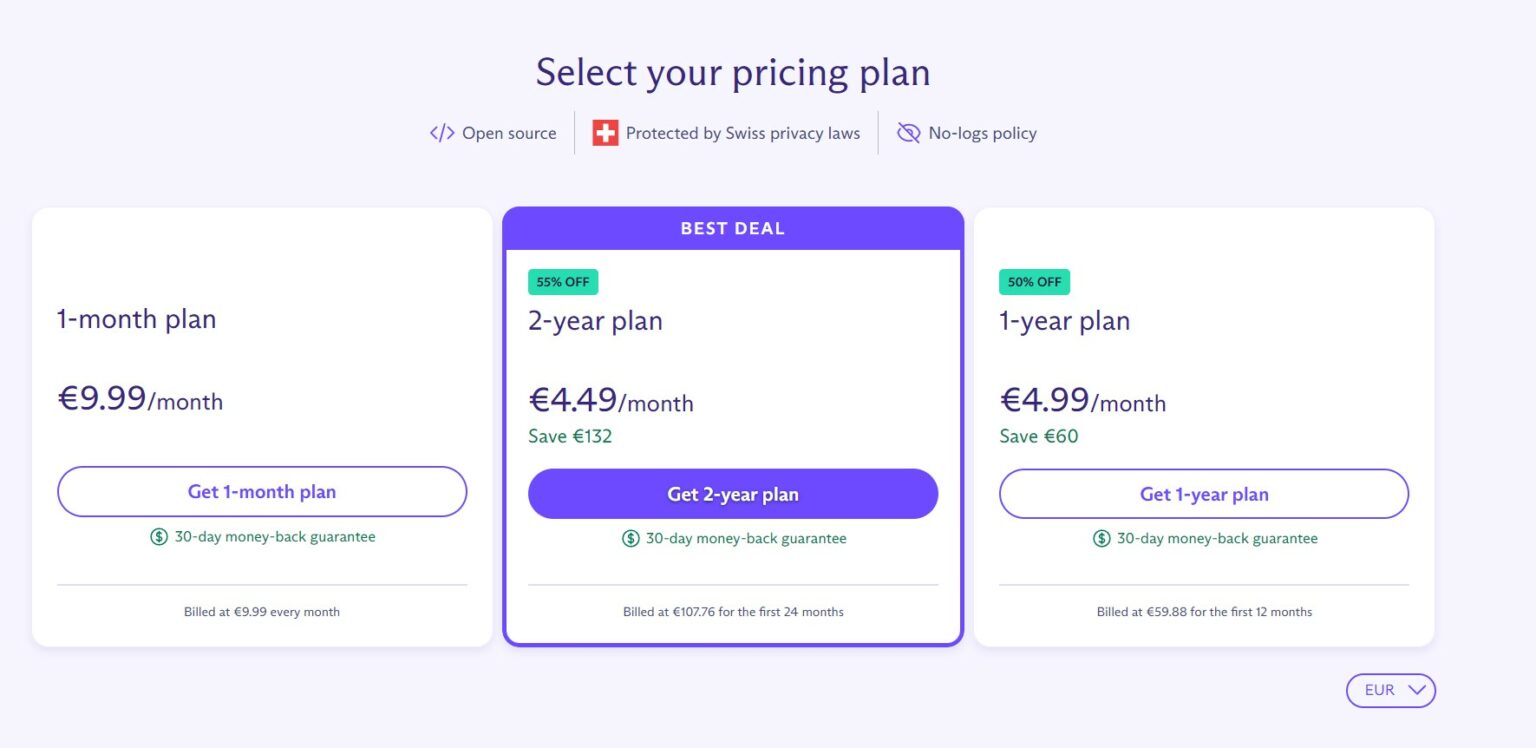Click the 50% OFF badge
Screen dimensions: 1536x748
1034,282
